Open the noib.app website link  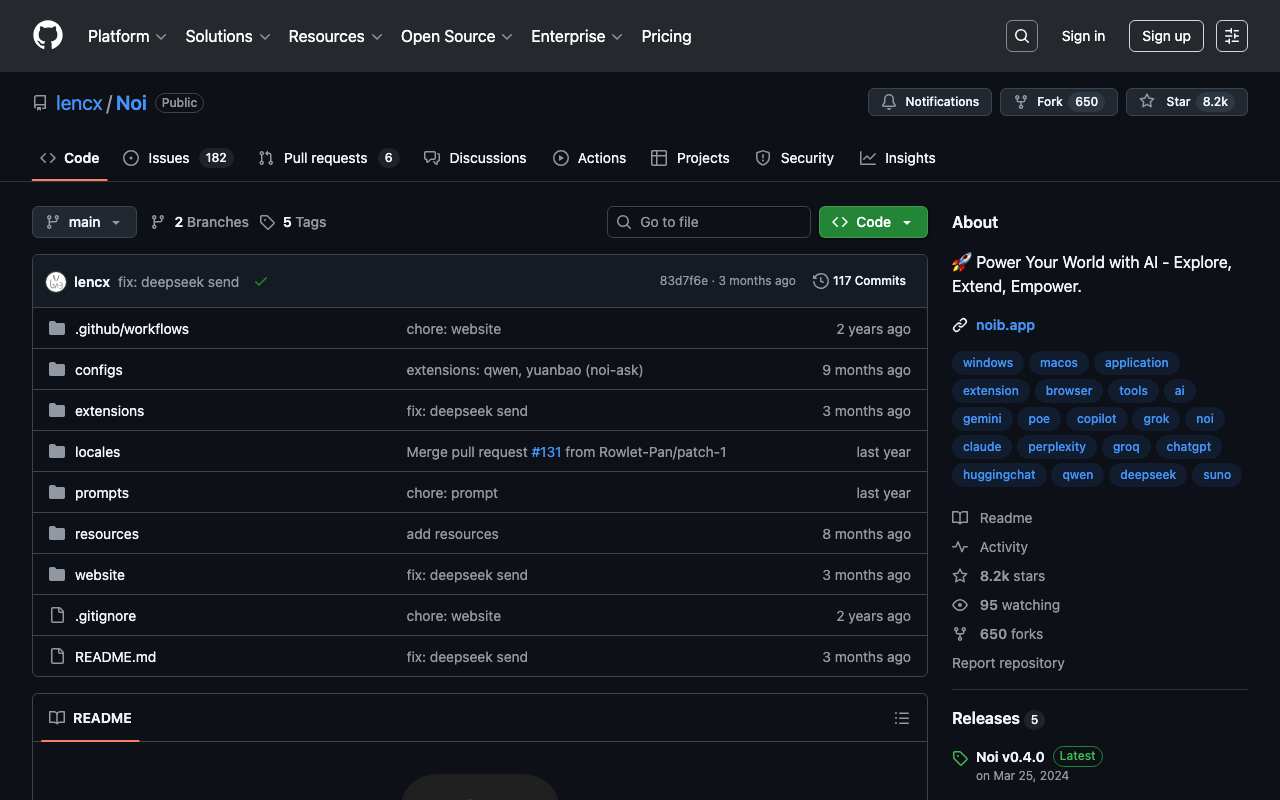pyautogui.click(x=1005, y=325)
